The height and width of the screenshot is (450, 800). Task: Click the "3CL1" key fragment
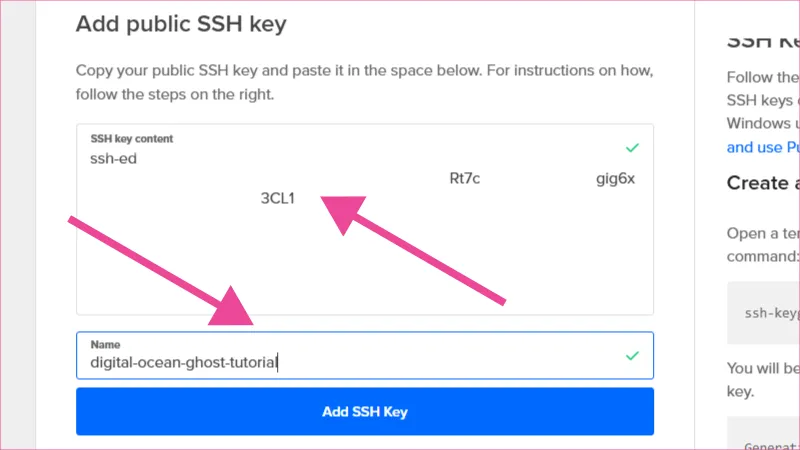[x=278, y=198]
